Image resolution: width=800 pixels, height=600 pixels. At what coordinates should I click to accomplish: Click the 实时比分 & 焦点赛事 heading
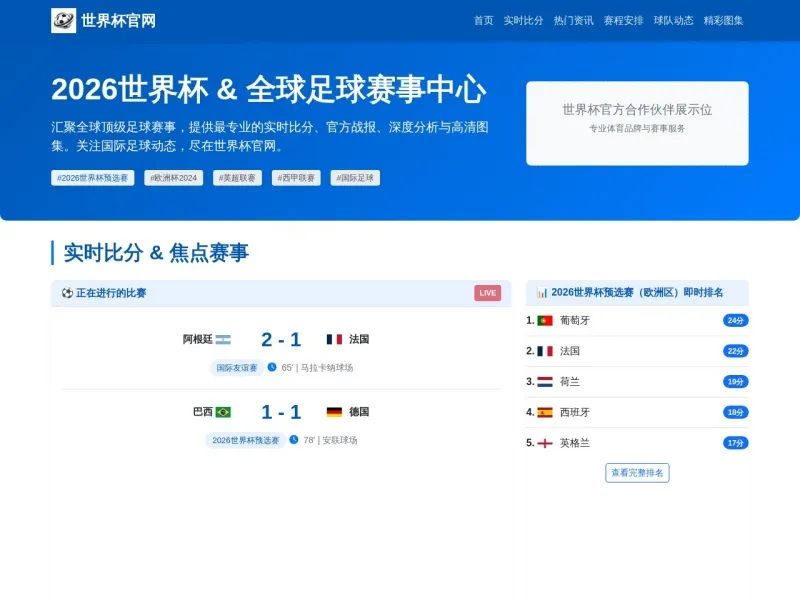click(x=156, y=253)
